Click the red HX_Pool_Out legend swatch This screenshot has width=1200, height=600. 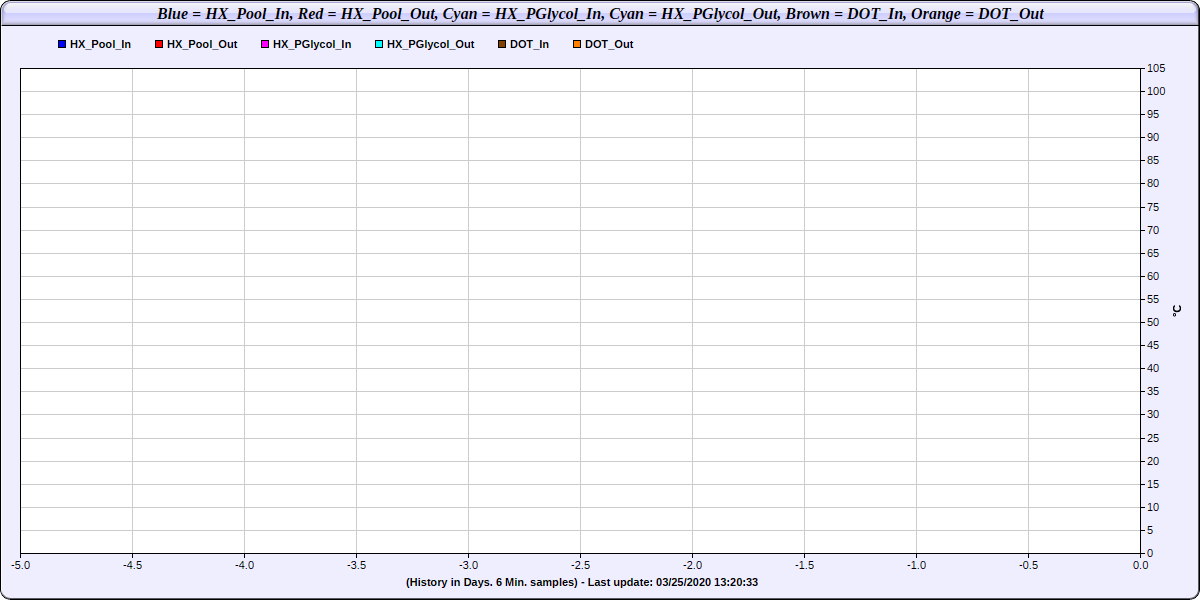[159, 44]
